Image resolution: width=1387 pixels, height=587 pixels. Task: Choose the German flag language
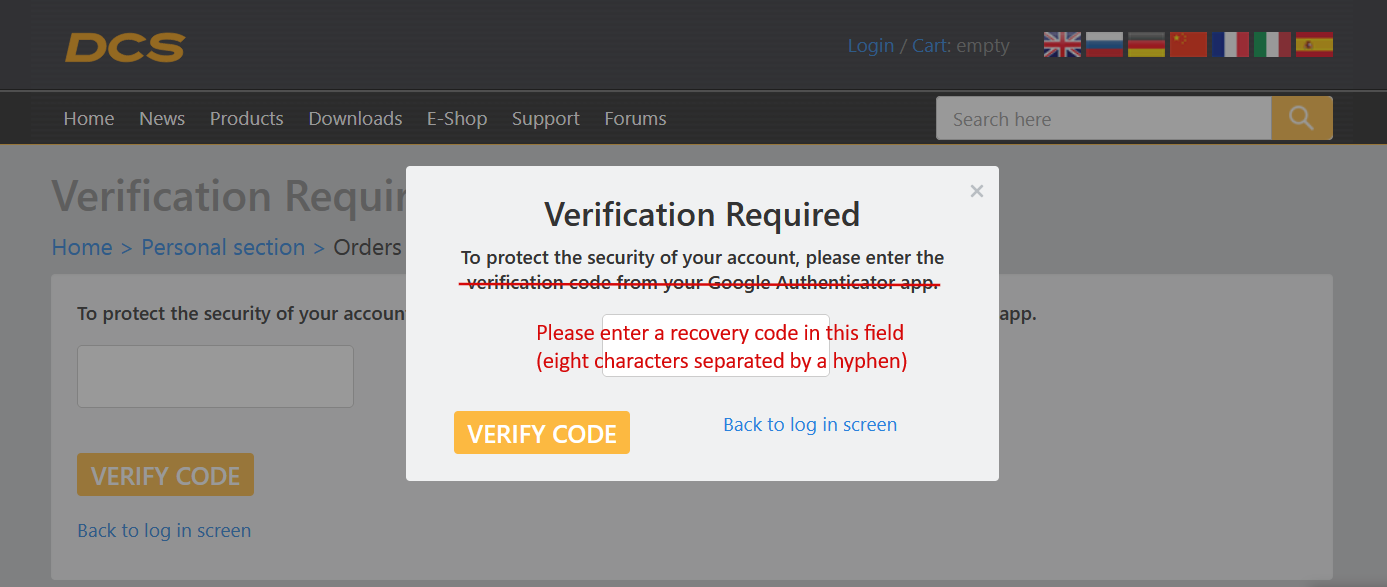pos(1146,45)
